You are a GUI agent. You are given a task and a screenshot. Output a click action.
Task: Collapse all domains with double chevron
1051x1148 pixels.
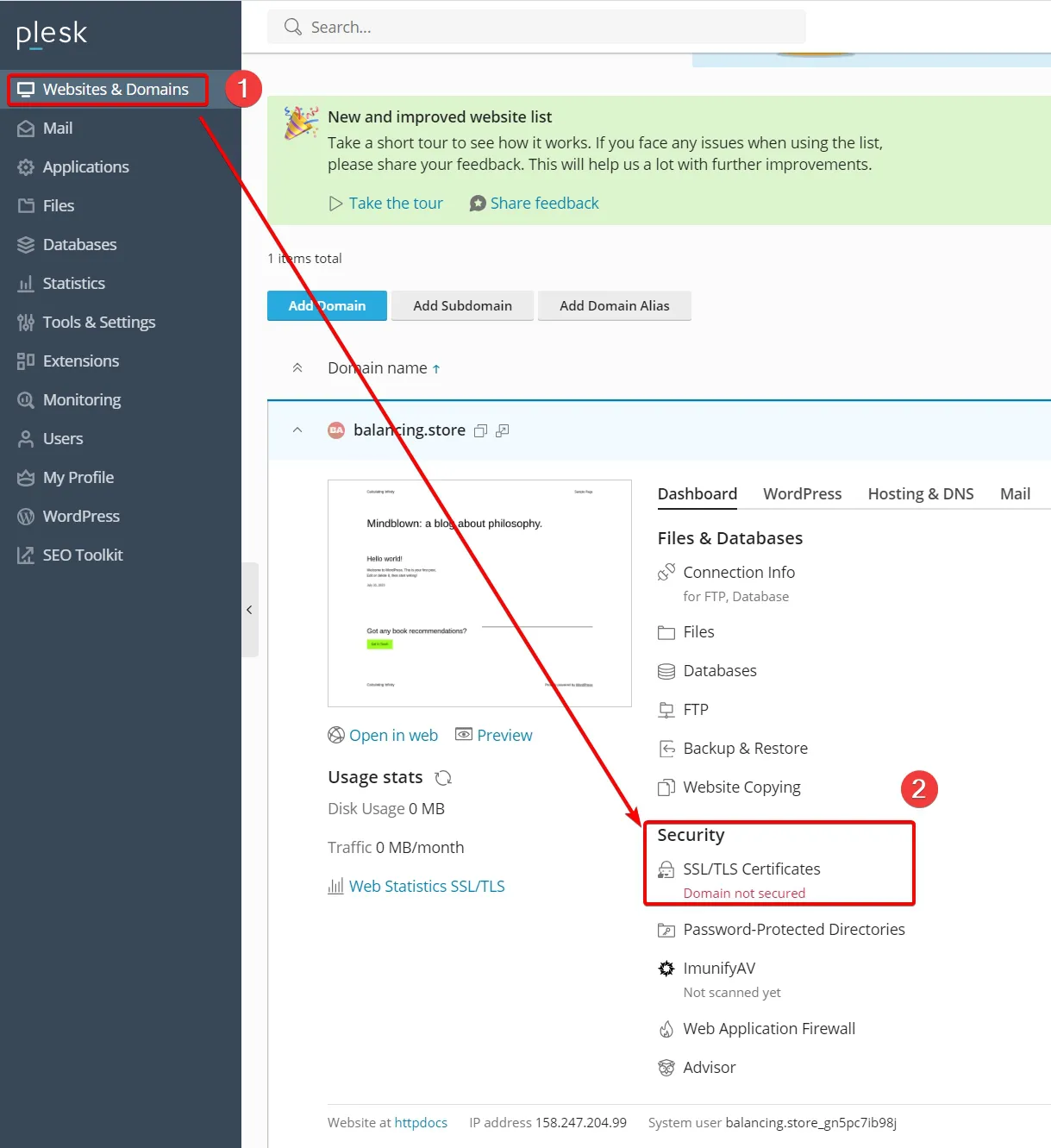[297, 368]
